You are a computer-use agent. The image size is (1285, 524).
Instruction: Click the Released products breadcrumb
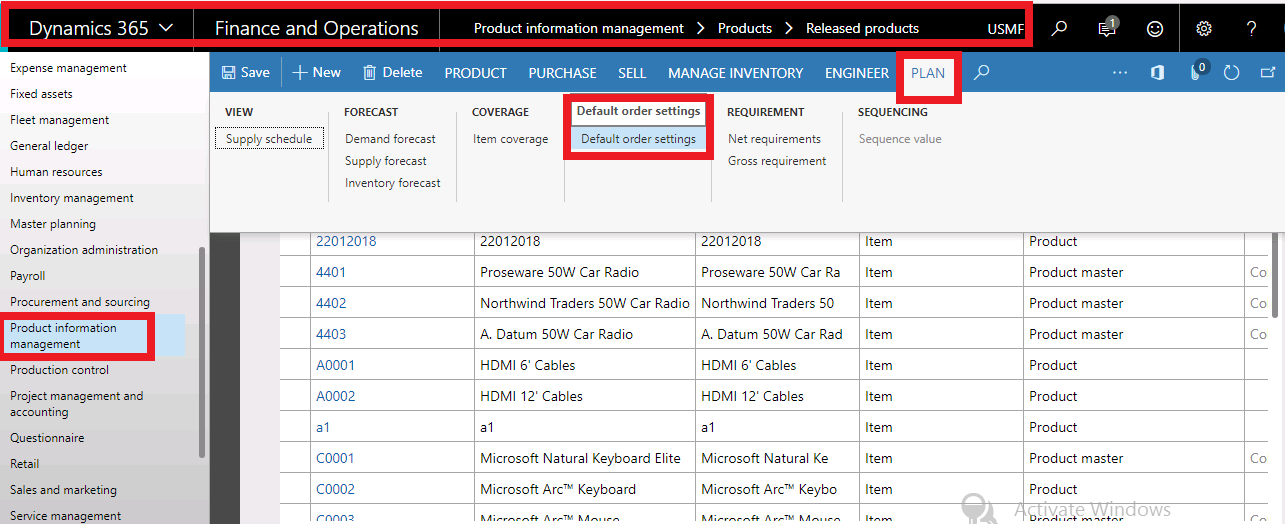(x=862, y=29)
